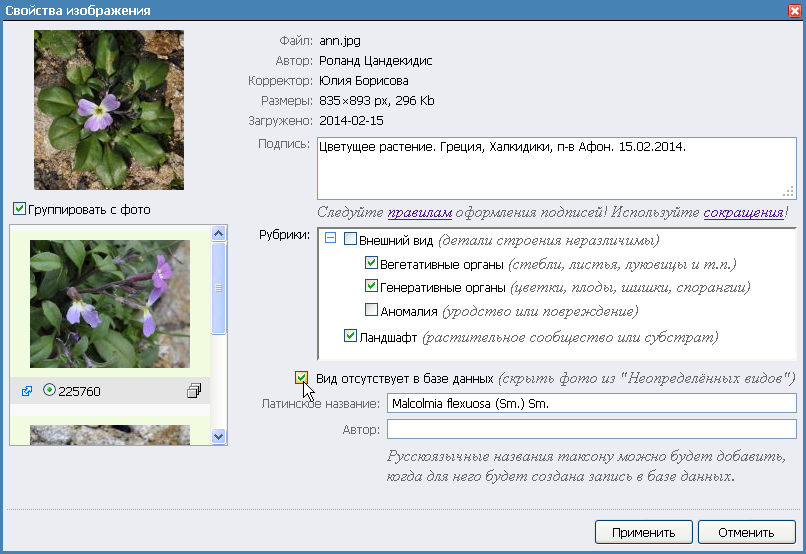The width and height of the screenshot is (806, 554).
Task: Uncheck 'Генеративные органы' category
Action: tap(371, 288)
